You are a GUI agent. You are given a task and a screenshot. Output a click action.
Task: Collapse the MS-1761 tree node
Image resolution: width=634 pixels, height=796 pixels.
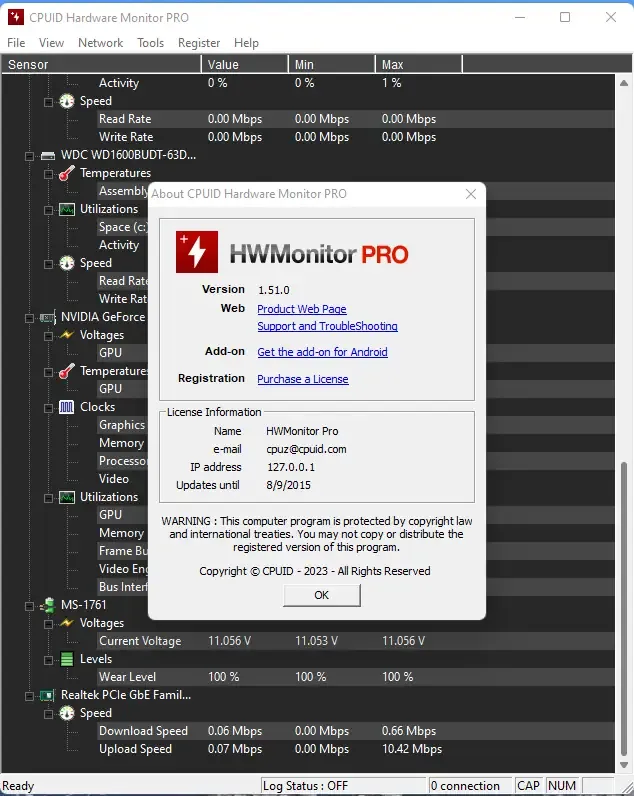(x=29, y=606)
